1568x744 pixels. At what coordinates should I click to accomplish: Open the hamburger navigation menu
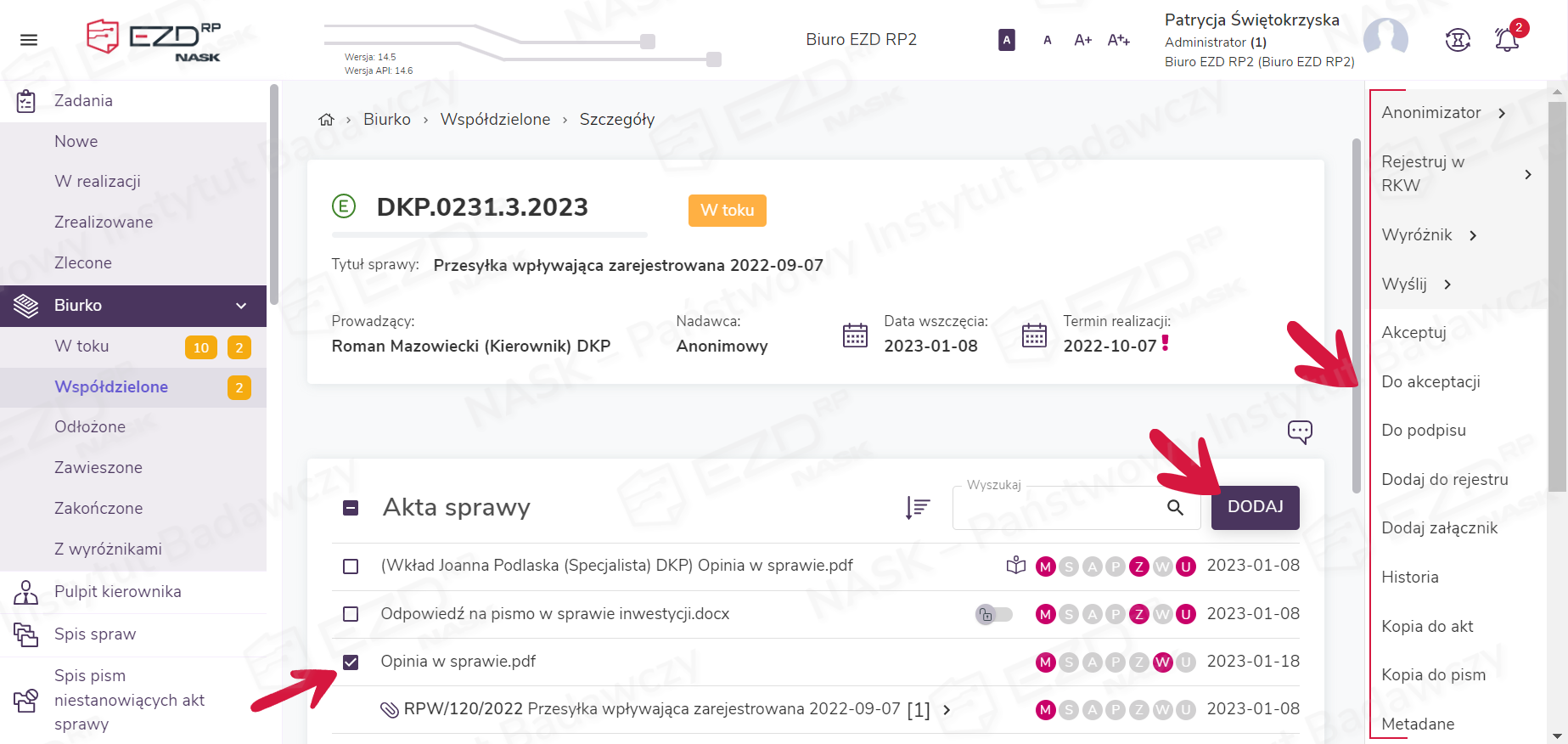click(x=29, y=40)
